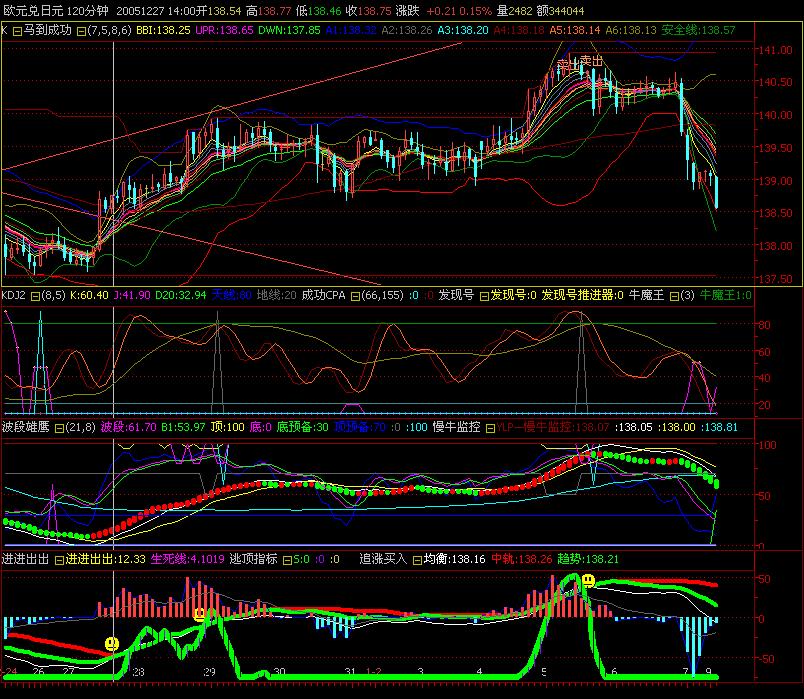Click the 追涨买入 indicator name
Viewport: 804px width, 699px height.
point(382,559)
